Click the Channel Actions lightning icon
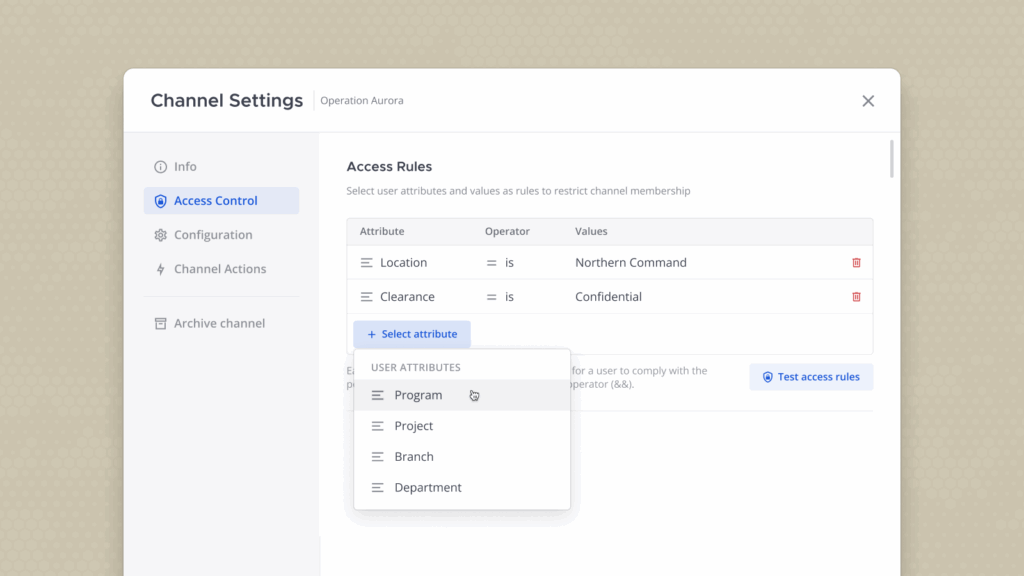Image resolution: width=1024 pixels, height=576 pixels. pyautogui.click(x=160, y=269)
